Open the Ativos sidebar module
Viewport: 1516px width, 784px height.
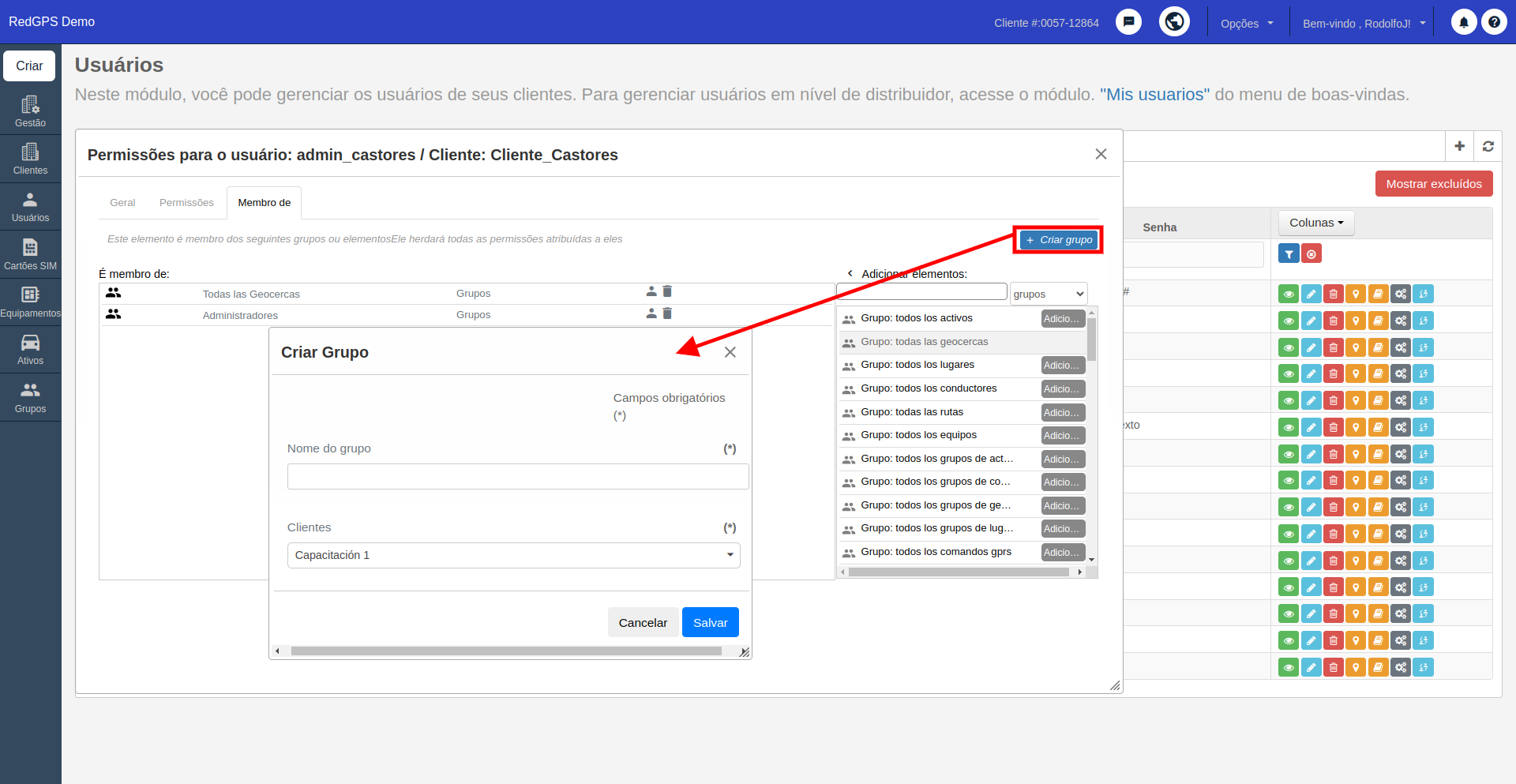[x=30, y=350]
